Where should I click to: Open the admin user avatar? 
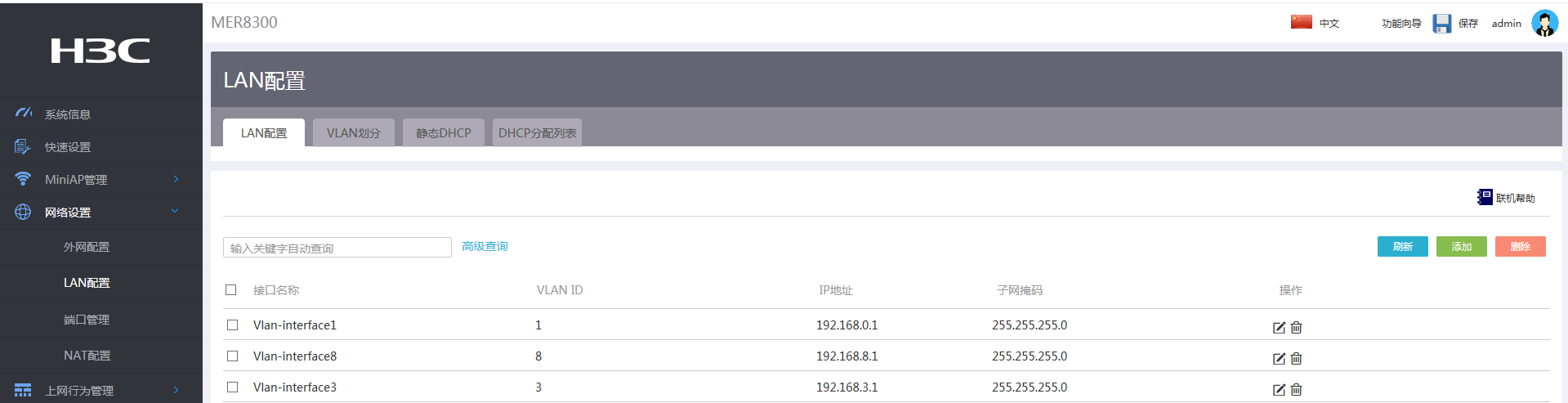(1544, 23)
